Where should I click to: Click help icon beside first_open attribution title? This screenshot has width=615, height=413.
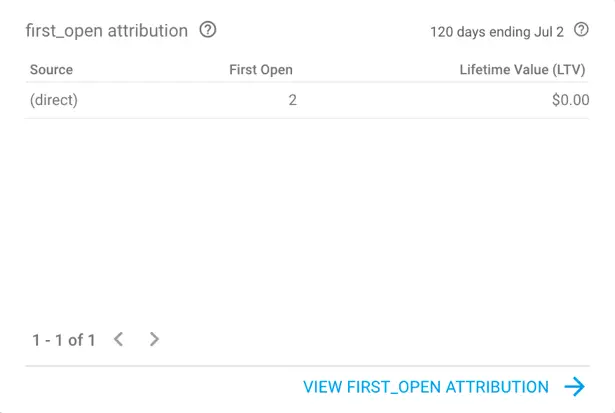click(208, 30)
